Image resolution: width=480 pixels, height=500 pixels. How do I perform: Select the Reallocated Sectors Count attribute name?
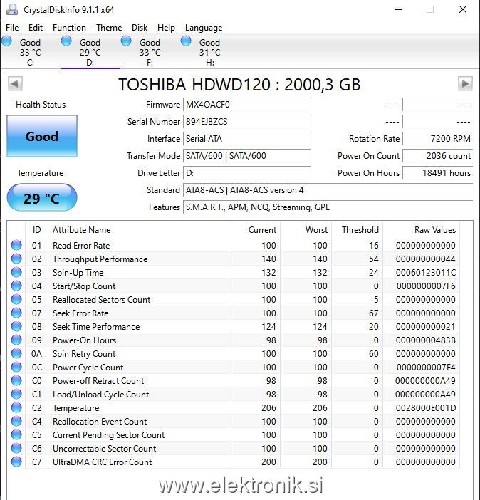coord(101,300)
